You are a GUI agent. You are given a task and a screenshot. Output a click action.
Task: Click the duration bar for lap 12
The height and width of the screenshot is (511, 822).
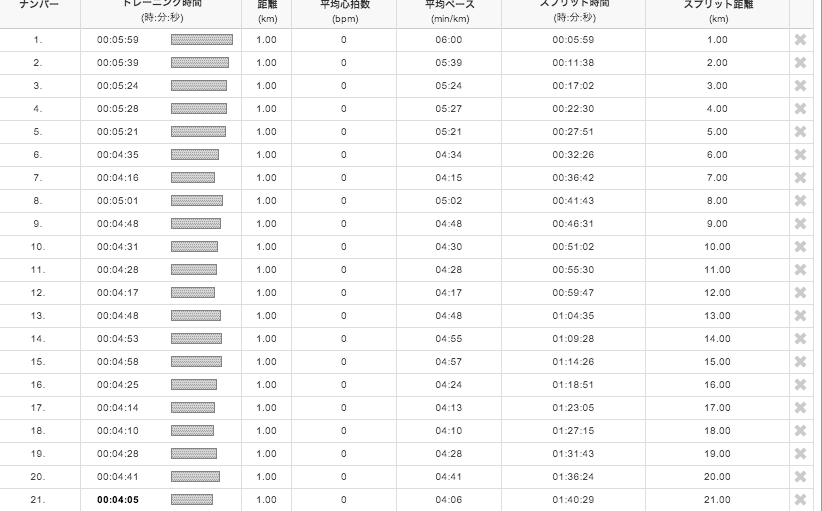pos(193,293)
